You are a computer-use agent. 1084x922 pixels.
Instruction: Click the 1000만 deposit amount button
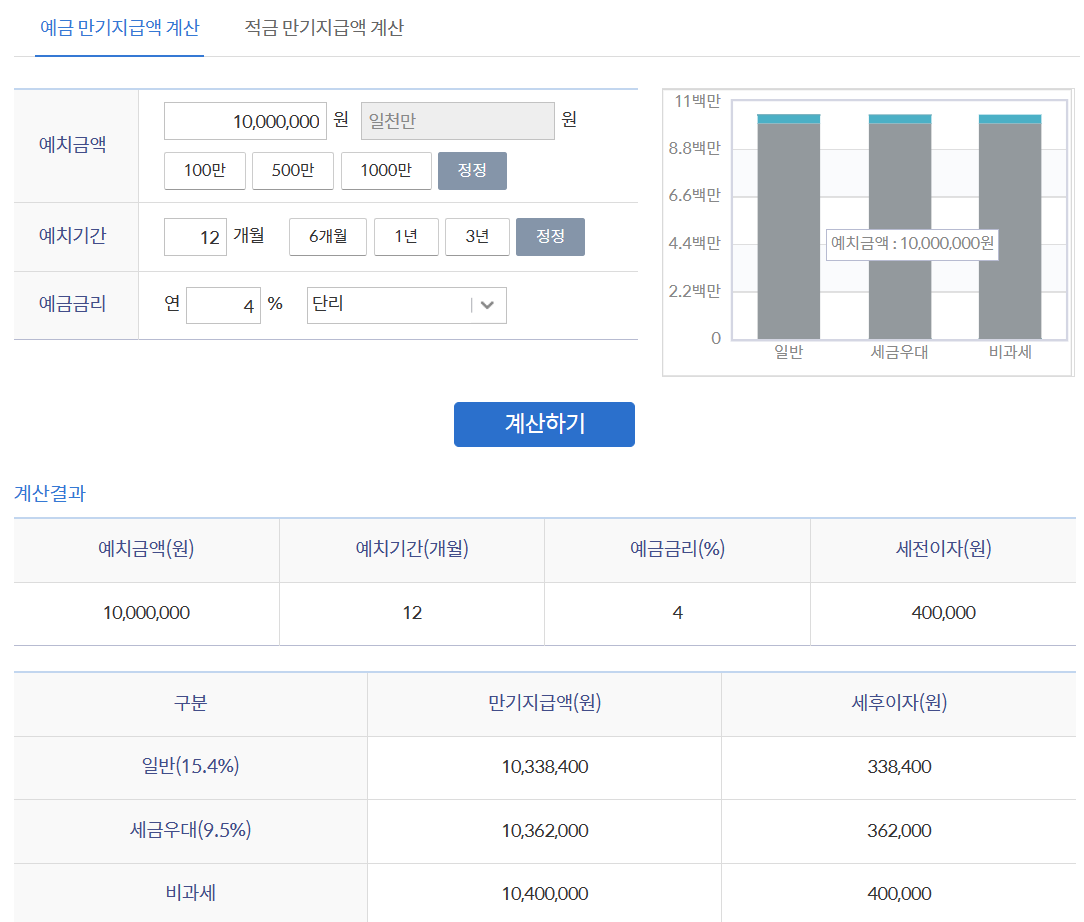click(x=386, y=170)
